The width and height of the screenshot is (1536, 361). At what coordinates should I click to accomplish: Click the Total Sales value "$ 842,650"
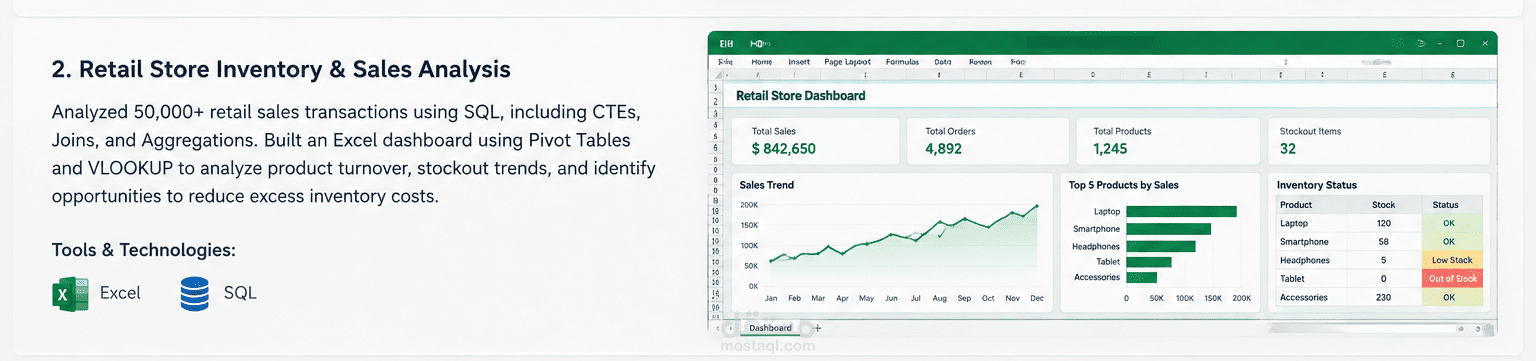(x=784, y=149)
